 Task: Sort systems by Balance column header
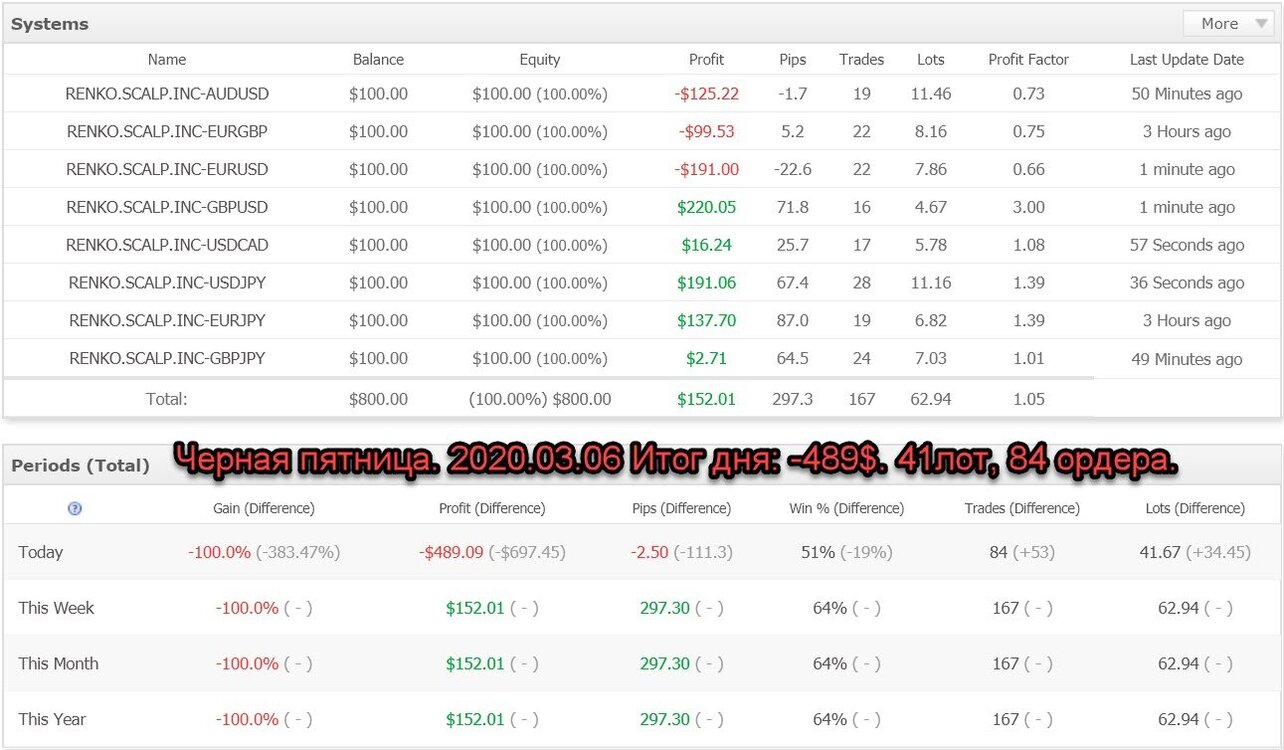click(378, 60)
